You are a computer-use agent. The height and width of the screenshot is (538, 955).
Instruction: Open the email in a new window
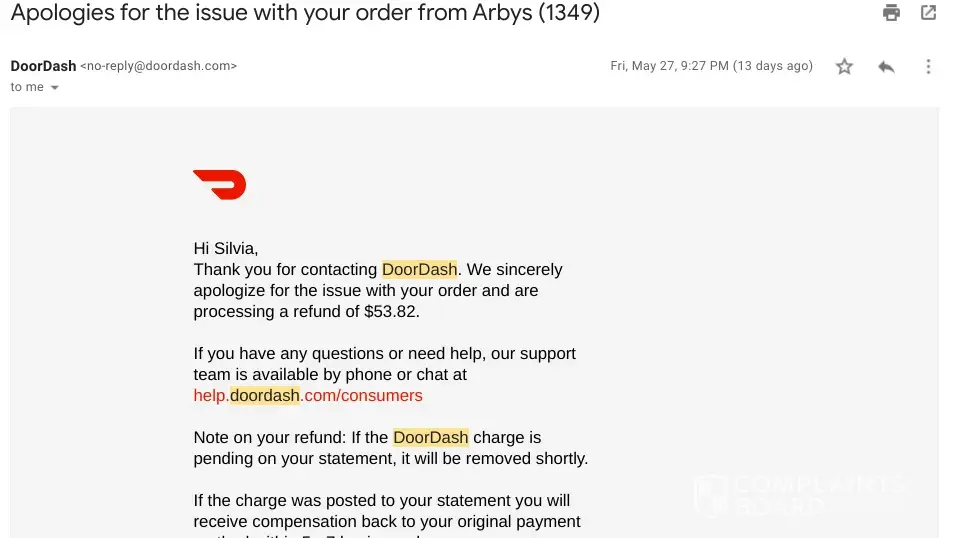click(x=929, y=13)
